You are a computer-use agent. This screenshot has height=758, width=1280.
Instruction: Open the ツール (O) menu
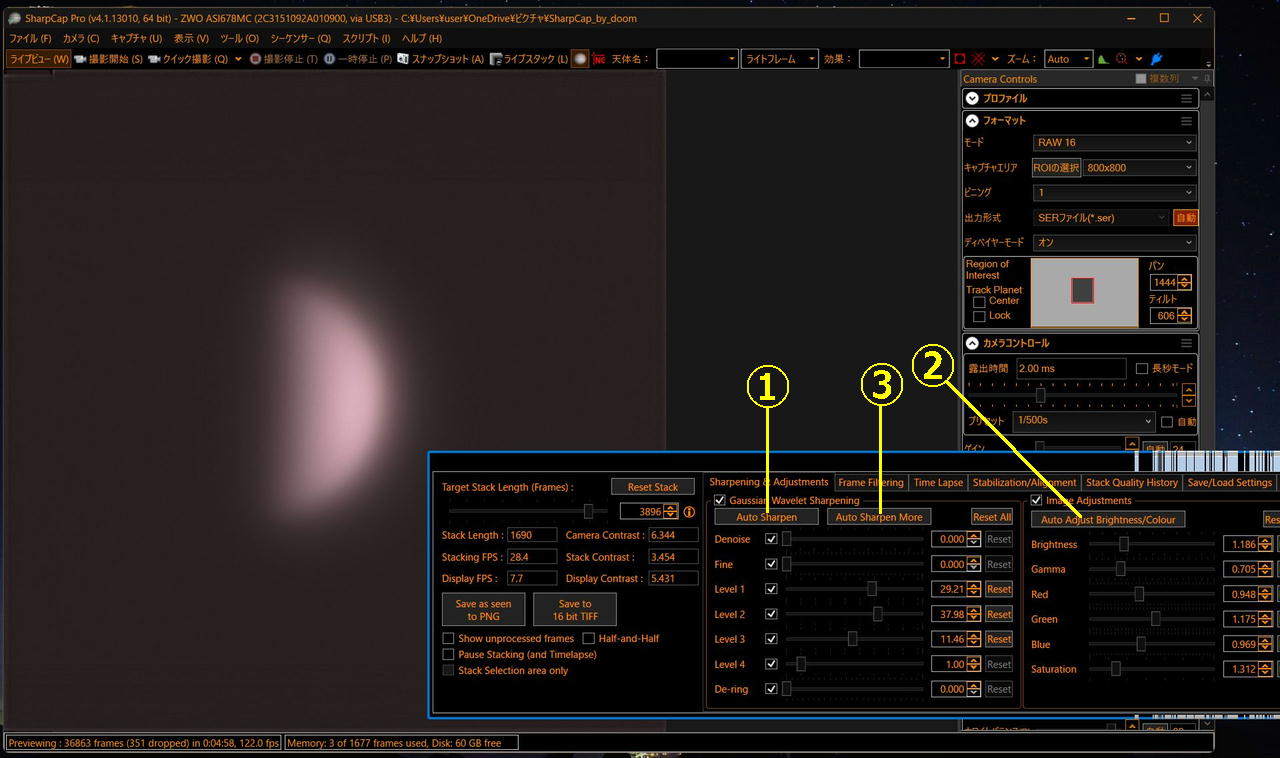pyautogui.click(x=239, y=38)
